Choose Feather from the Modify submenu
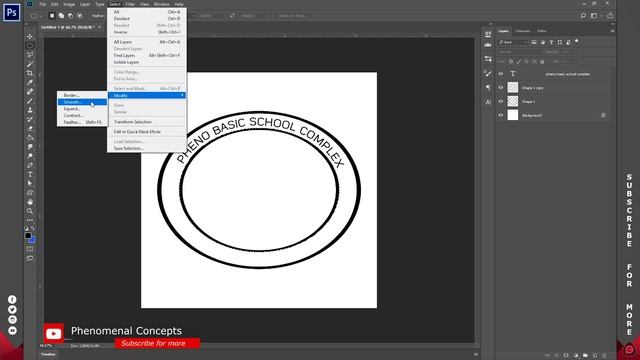640x360 pixels. (x=82, y=122)
